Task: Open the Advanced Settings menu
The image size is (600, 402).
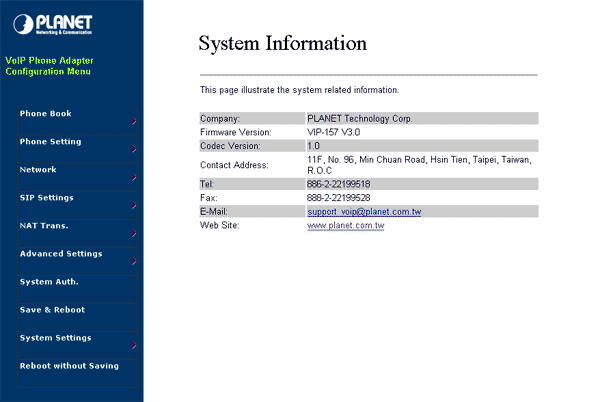Action: point(61,254)
